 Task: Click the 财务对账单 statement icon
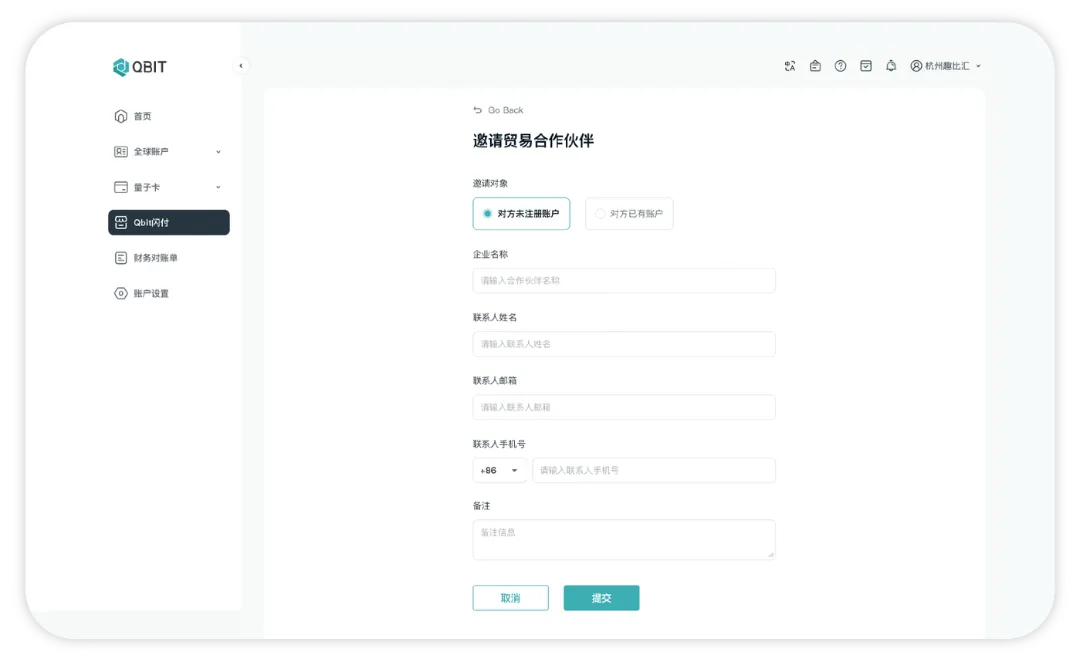point(121,258)
